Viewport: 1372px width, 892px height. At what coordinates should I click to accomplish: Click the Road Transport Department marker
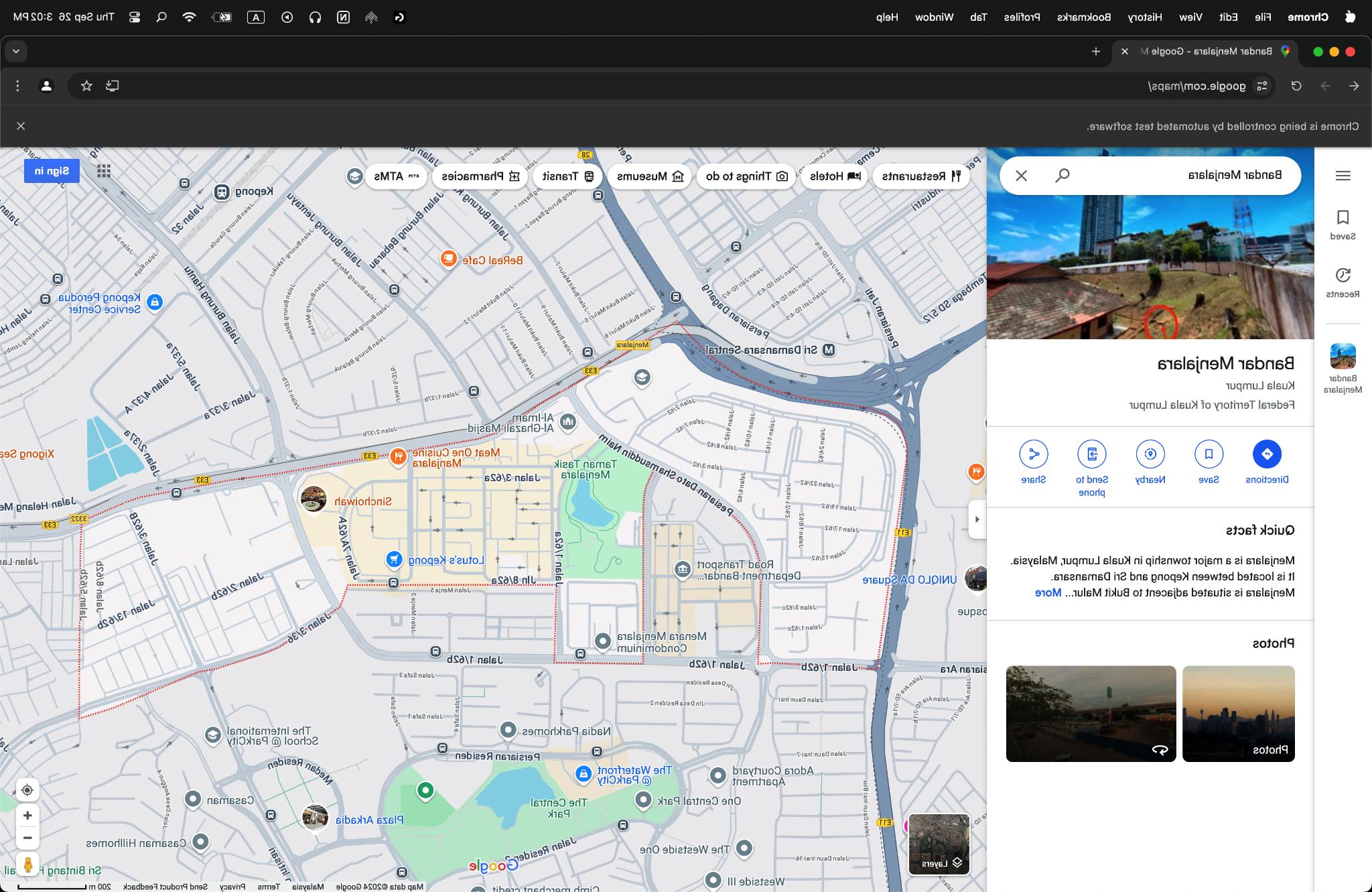[x=682, y=570]
